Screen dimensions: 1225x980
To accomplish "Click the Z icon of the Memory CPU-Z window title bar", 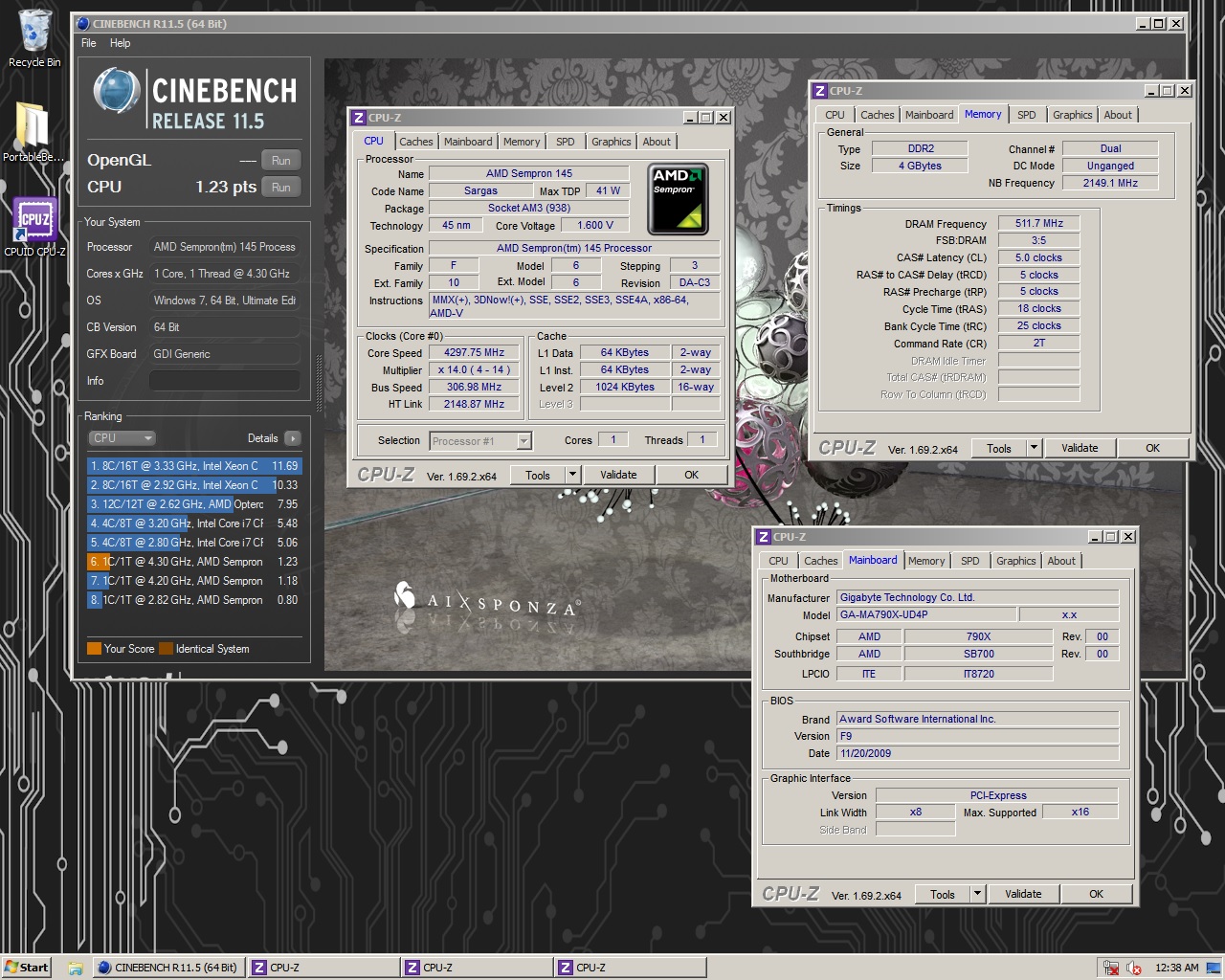I will pyautogui.click(x=819, y=91).
